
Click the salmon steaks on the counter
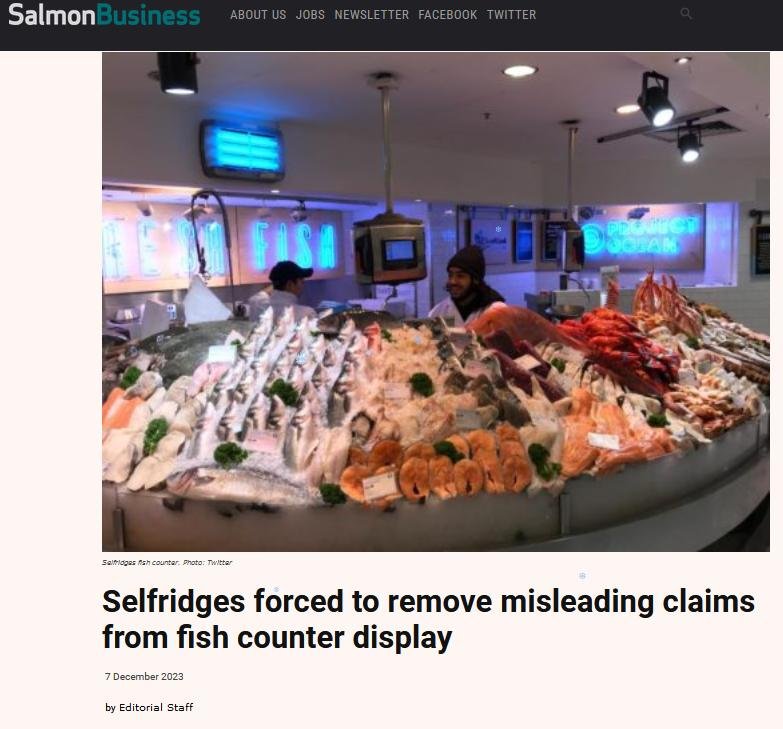439,466
